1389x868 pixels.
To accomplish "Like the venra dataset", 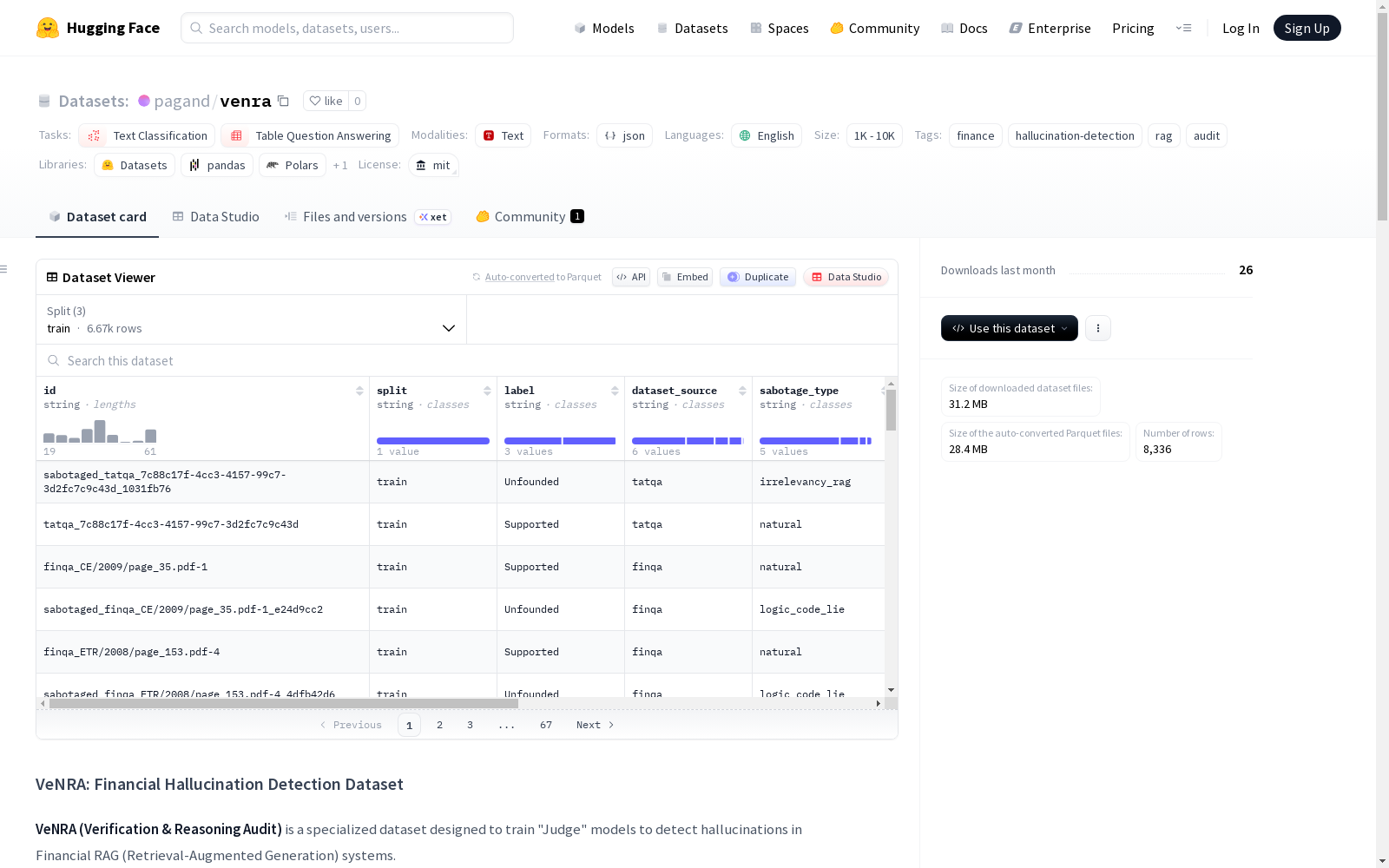I will tap(326, 101).
